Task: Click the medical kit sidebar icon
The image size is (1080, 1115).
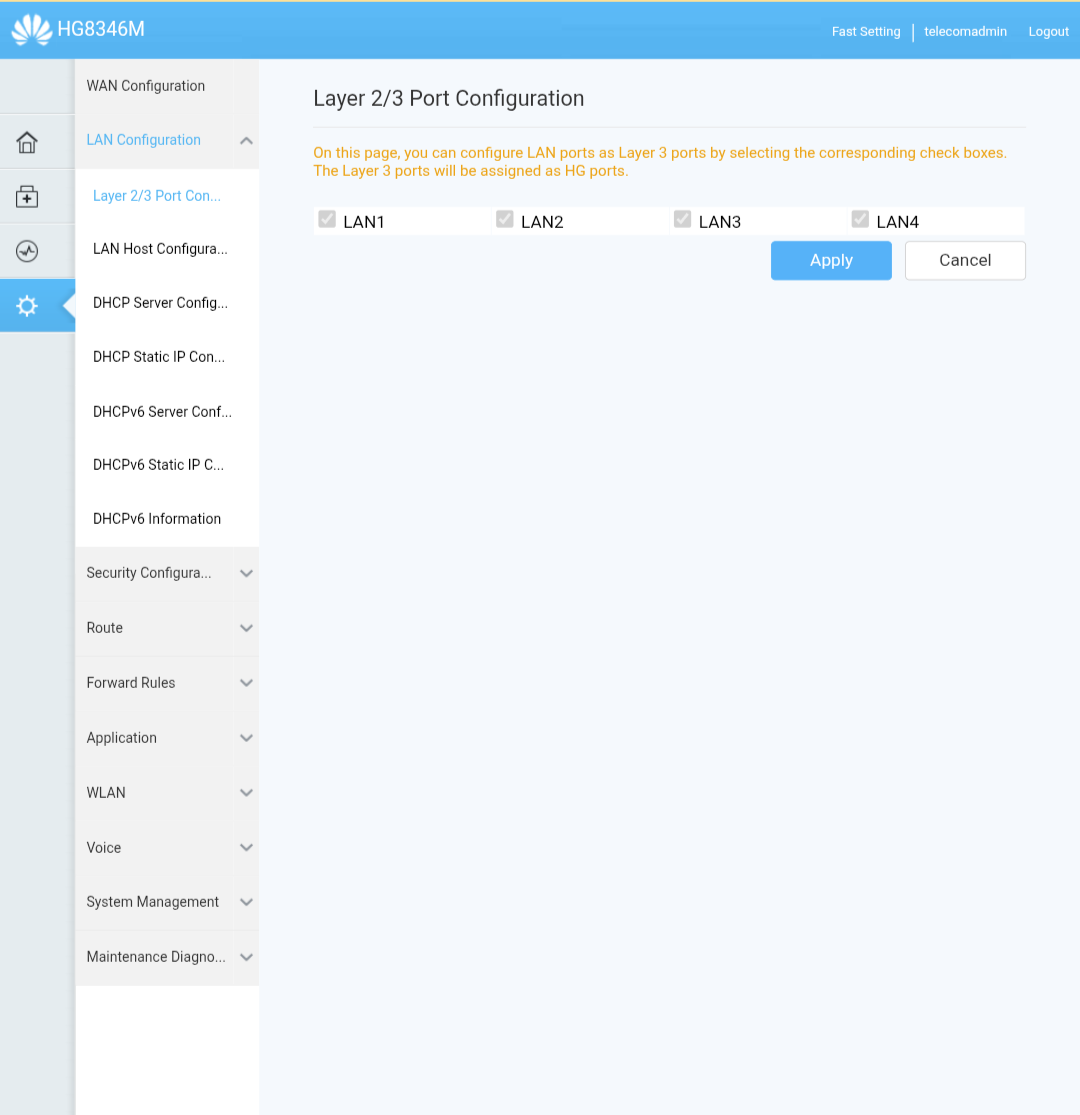Action: coord(27,196)
